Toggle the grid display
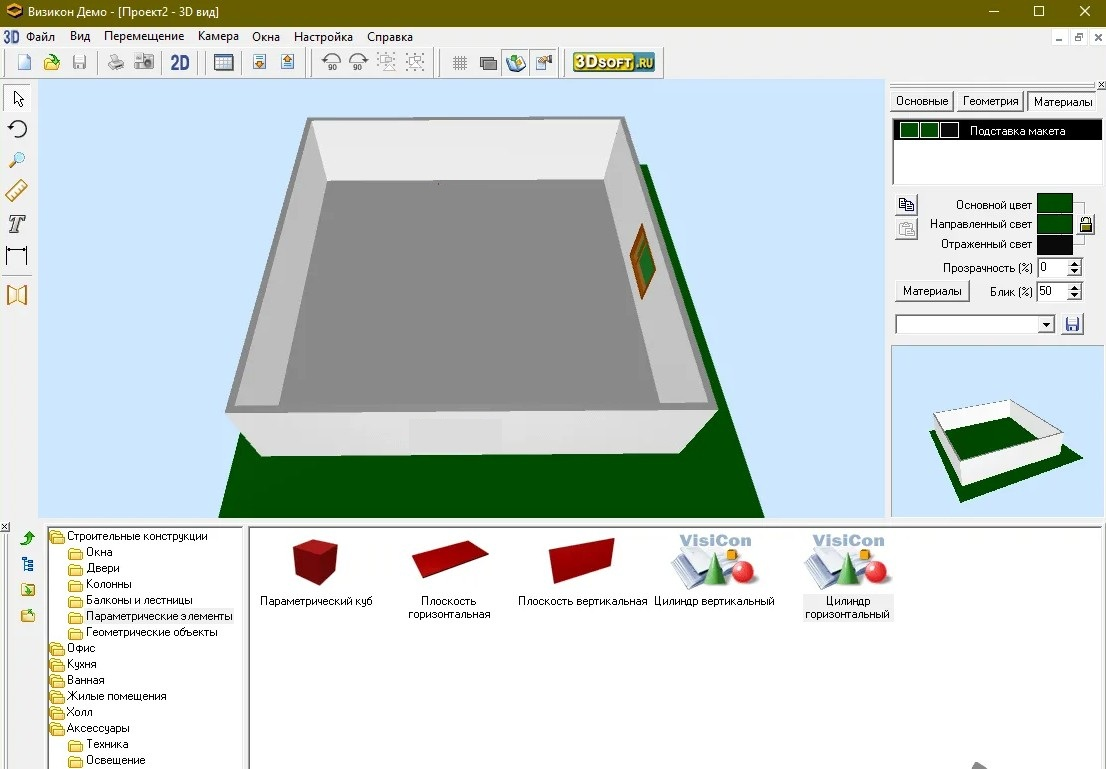 (x=459, y=62)
